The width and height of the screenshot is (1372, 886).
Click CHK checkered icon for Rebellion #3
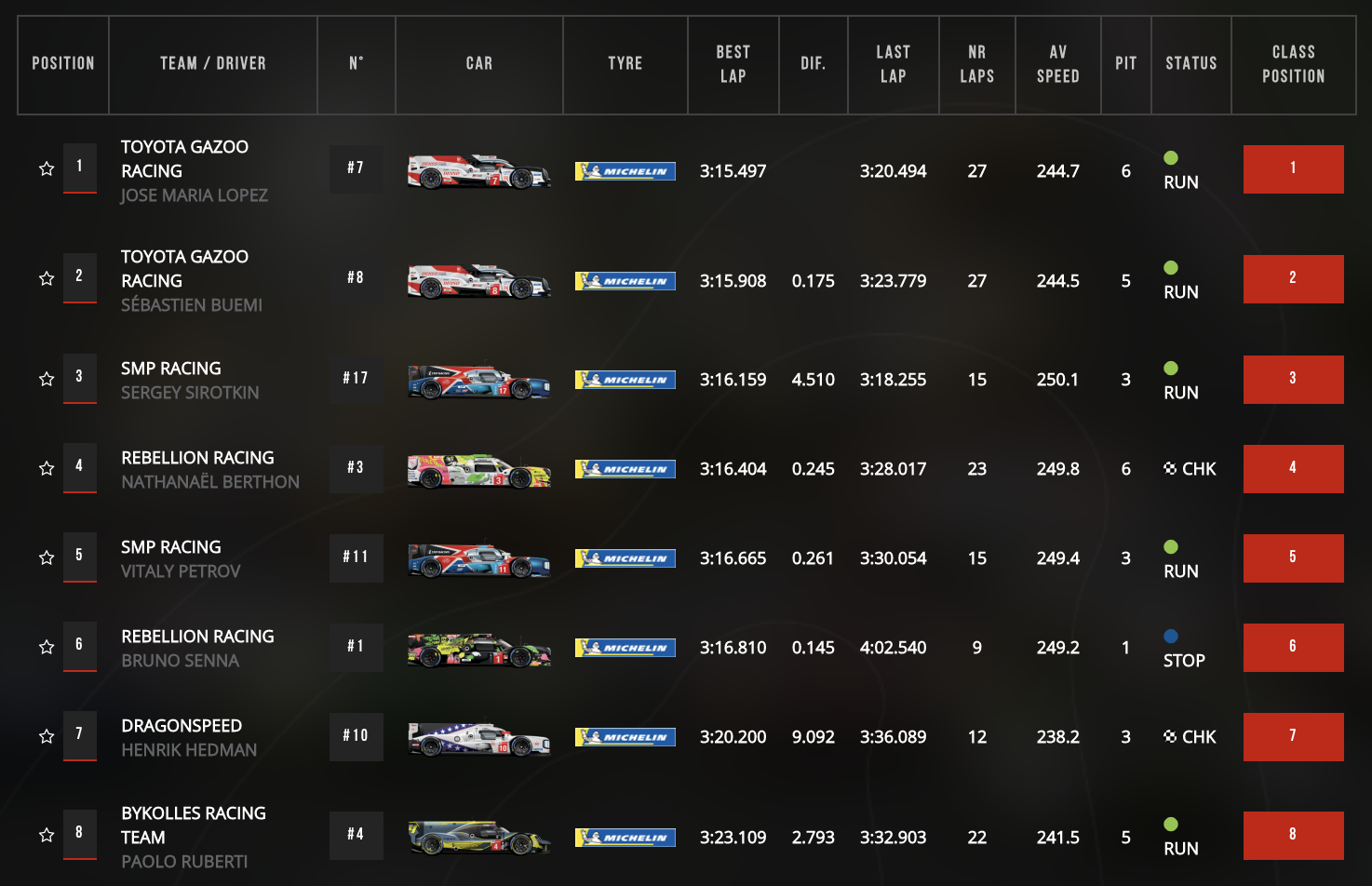point(1170,468)
